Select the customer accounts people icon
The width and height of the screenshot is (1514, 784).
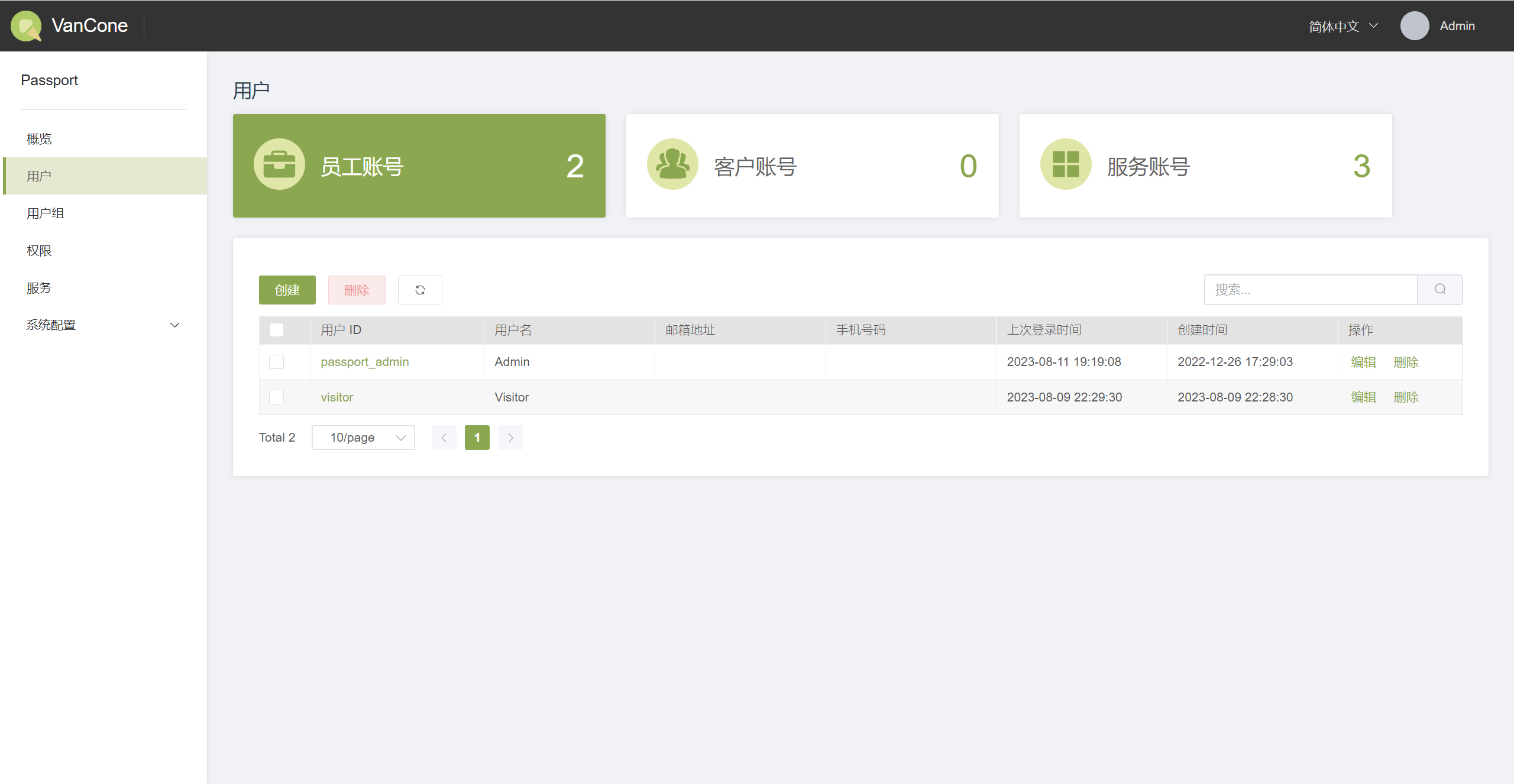coord(672,164)
